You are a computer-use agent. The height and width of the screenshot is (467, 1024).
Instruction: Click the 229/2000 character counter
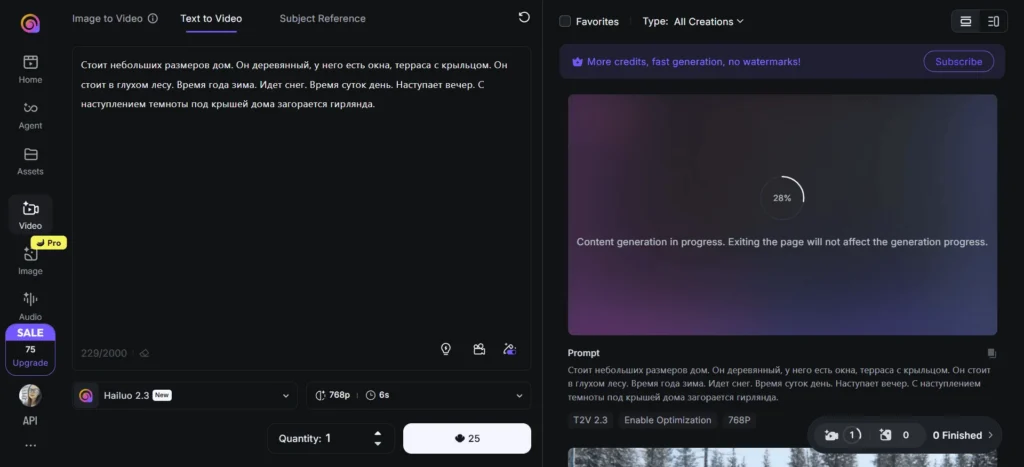click(x=104, y=353)
